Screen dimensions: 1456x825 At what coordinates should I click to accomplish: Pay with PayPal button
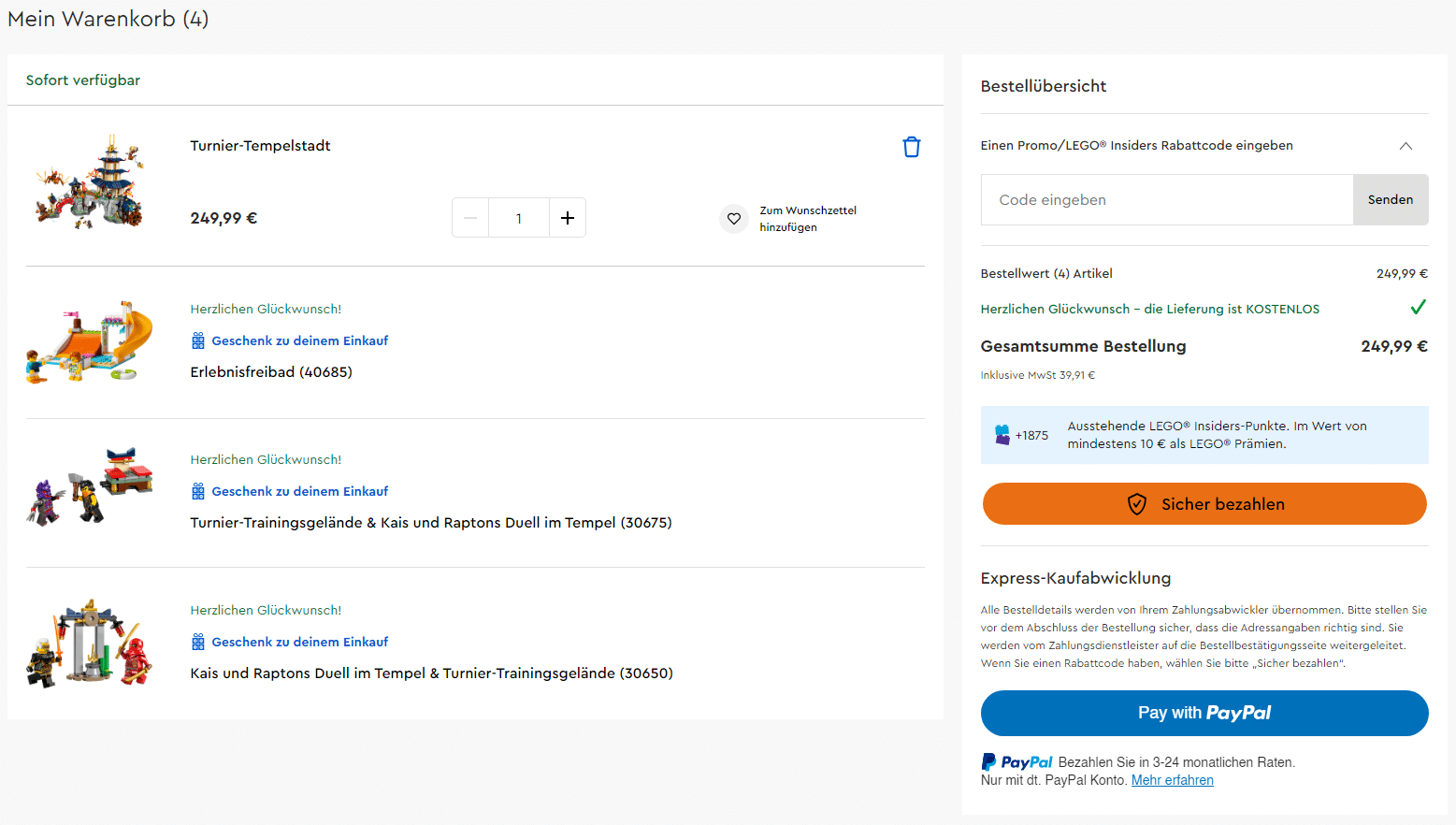pyautogui.click(x=1204, y=713)
